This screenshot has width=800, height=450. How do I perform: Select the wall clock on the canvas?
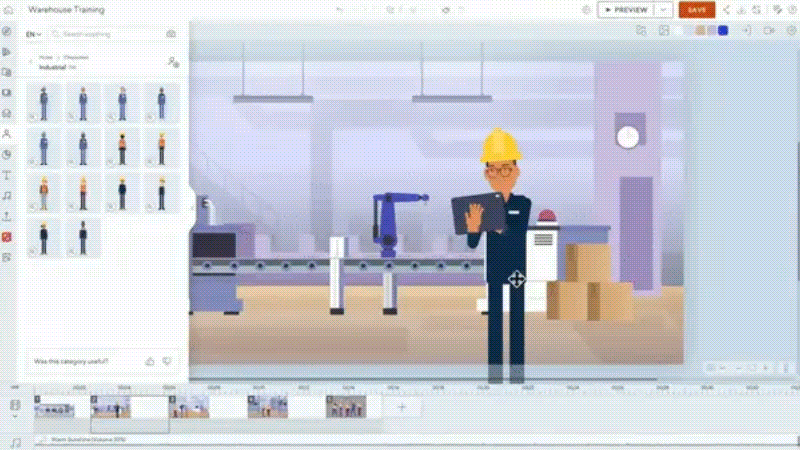point(628,137)
